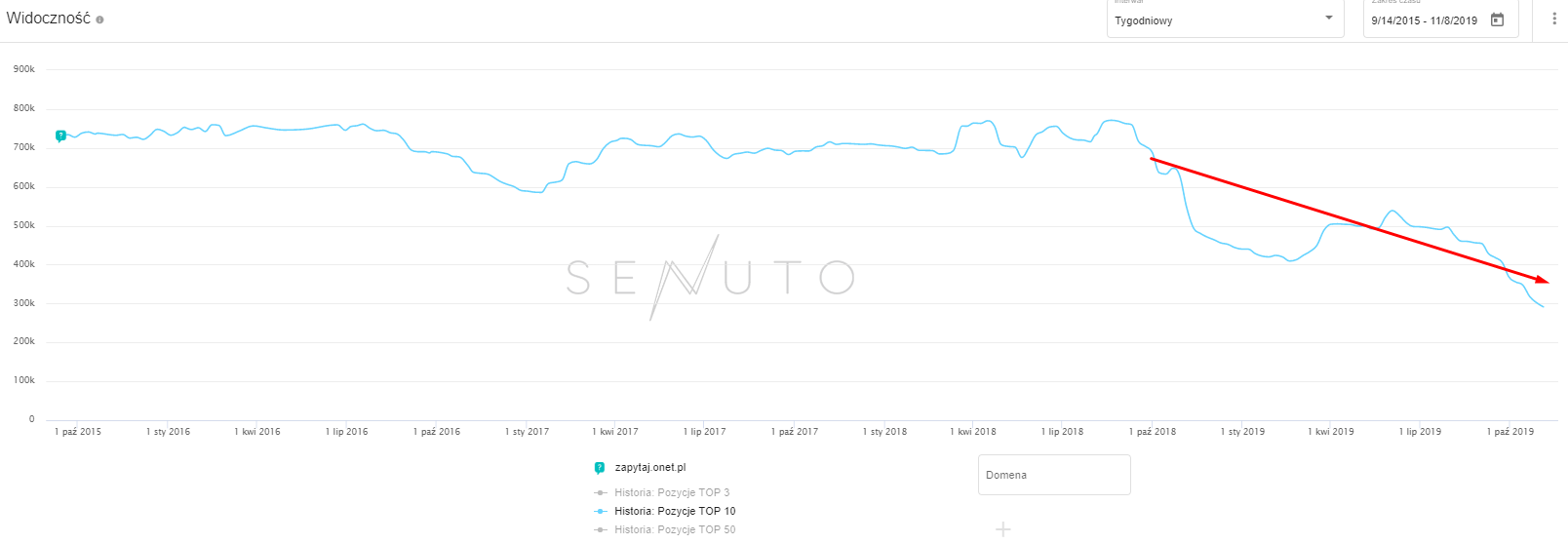Open the three-dot more options menu
Viewport: 1568px width, 544px height.
tap(1553, 19)
